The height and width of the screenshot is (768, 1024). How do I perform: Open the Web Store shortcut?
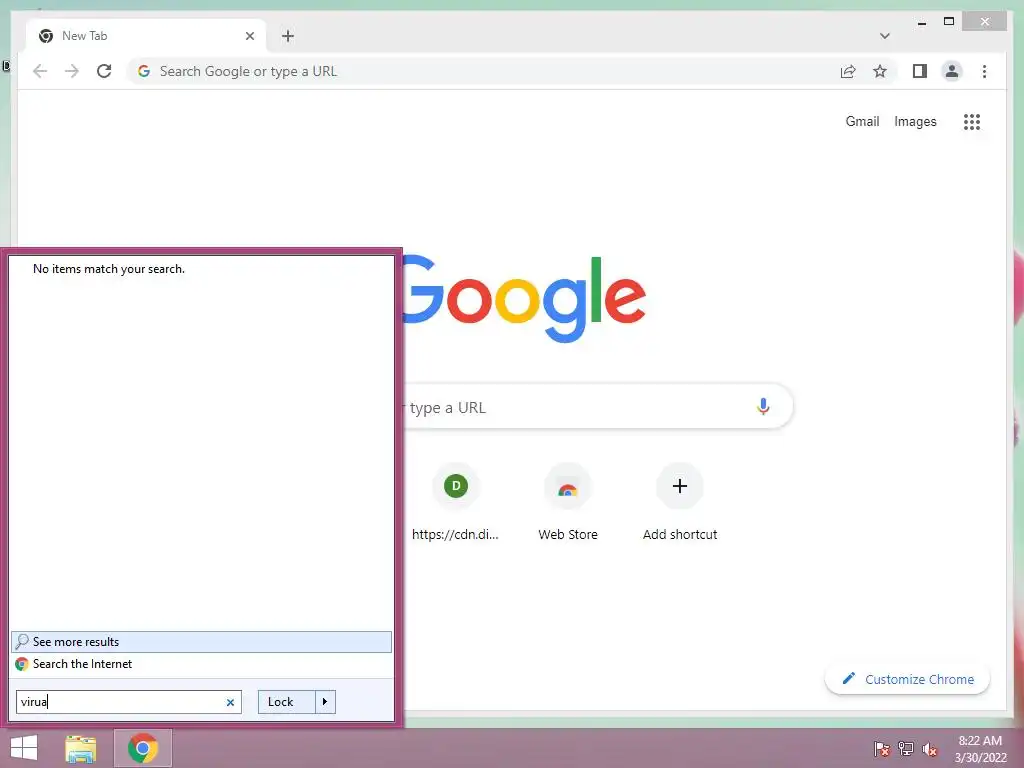pos(568,503)
